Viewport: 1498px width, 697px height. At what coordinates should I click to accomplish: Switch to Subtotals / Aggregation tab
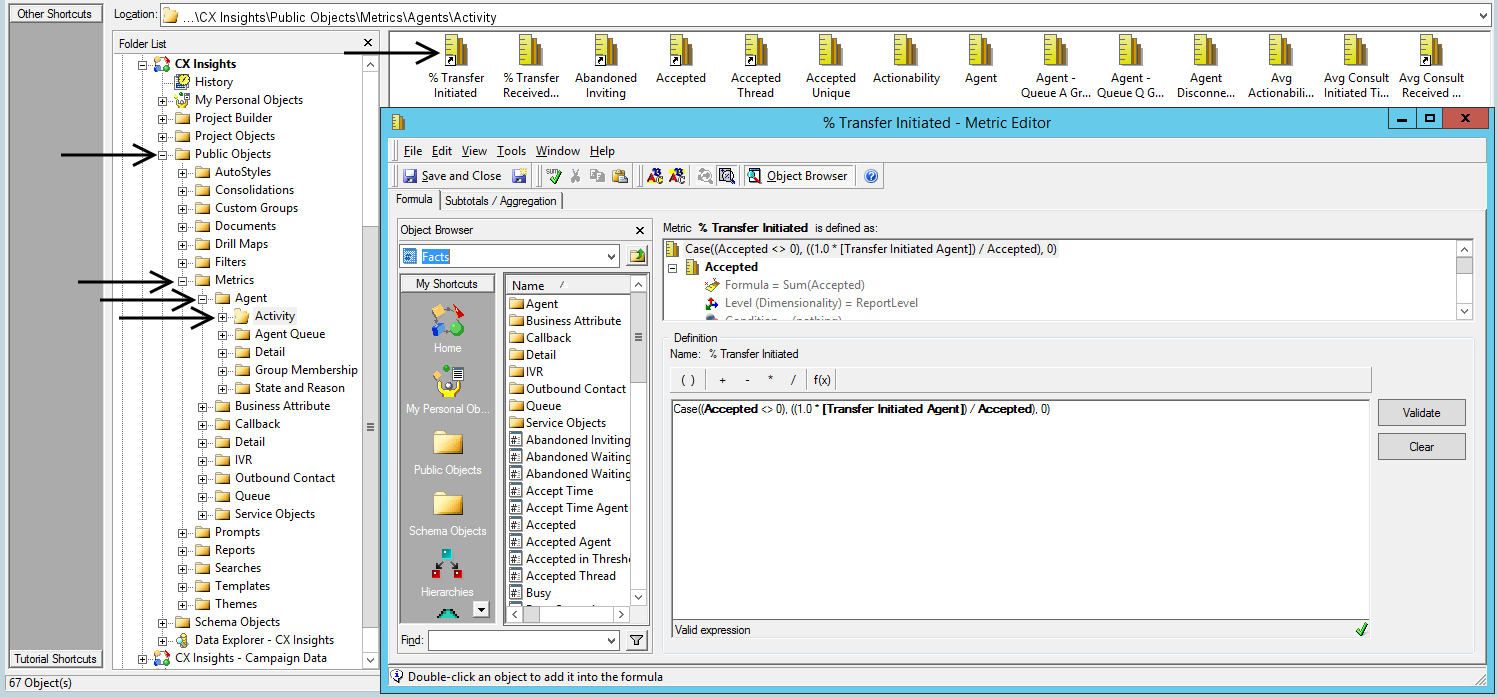pyautogui.click(x=500, y=201)
